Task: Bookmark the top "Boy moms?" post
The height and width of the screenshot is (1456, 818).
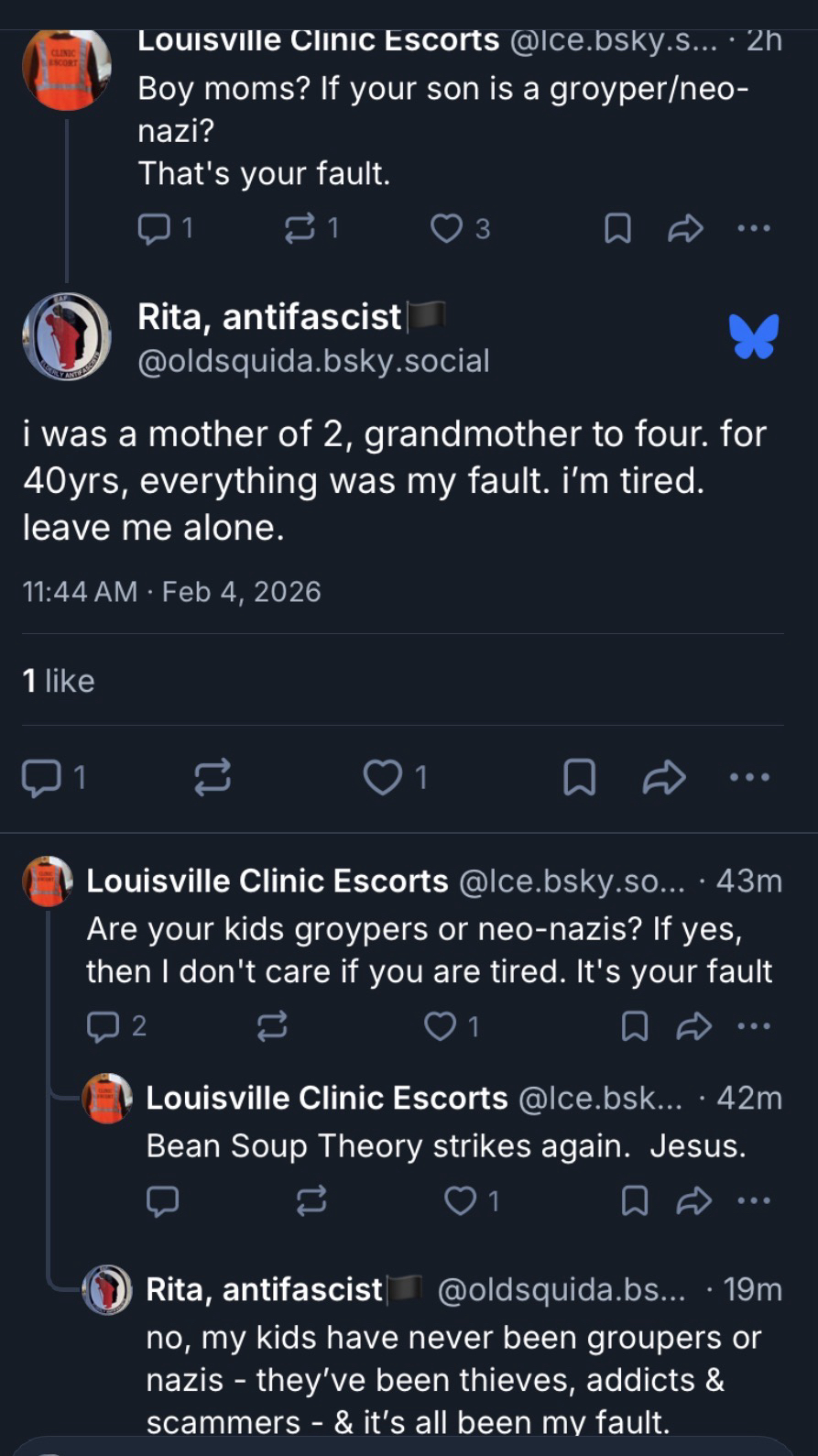Action: click(617, 228)
